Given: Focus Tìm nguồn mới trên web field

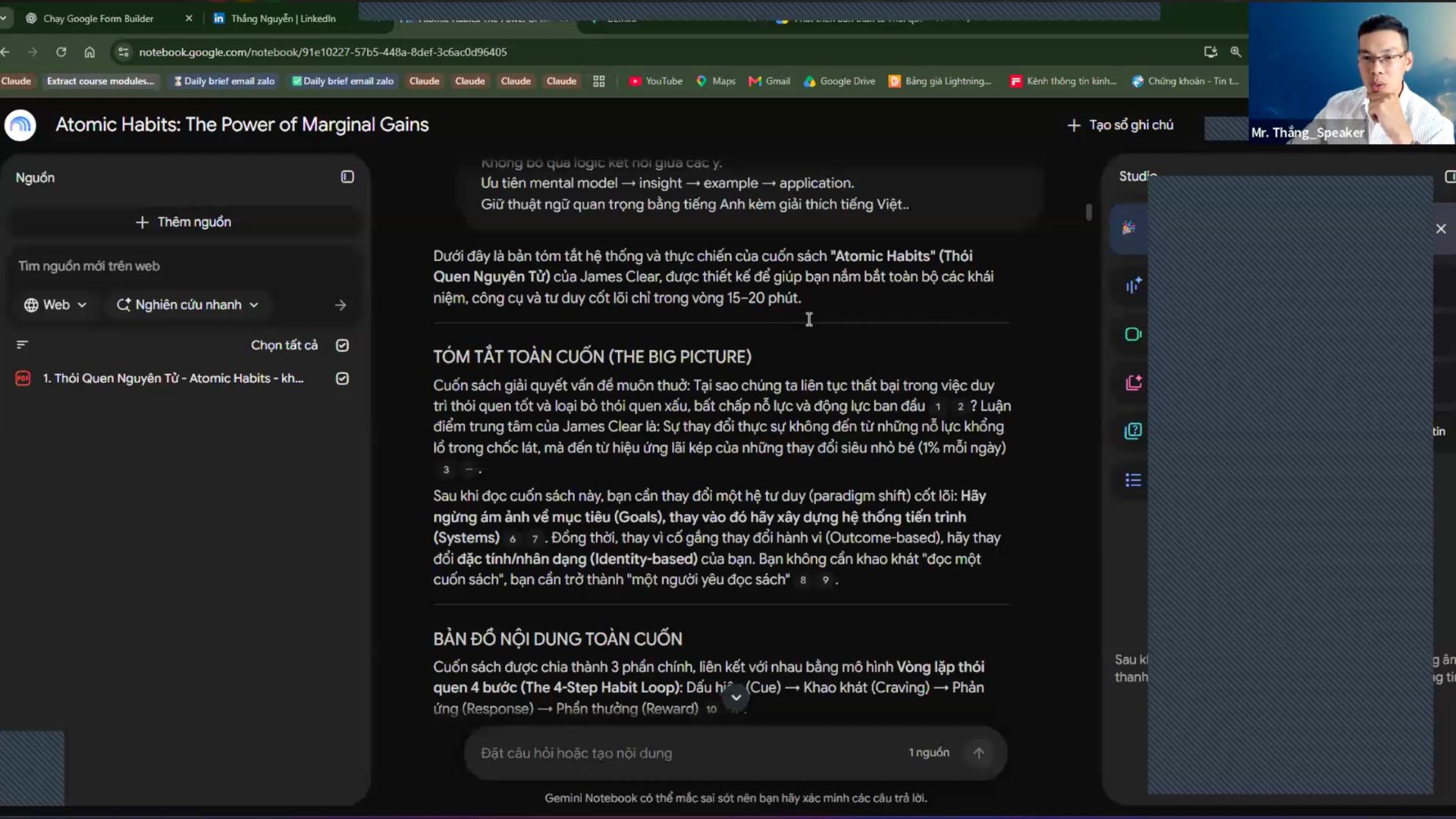Looking at the screenshot, I should click(182, 266).
